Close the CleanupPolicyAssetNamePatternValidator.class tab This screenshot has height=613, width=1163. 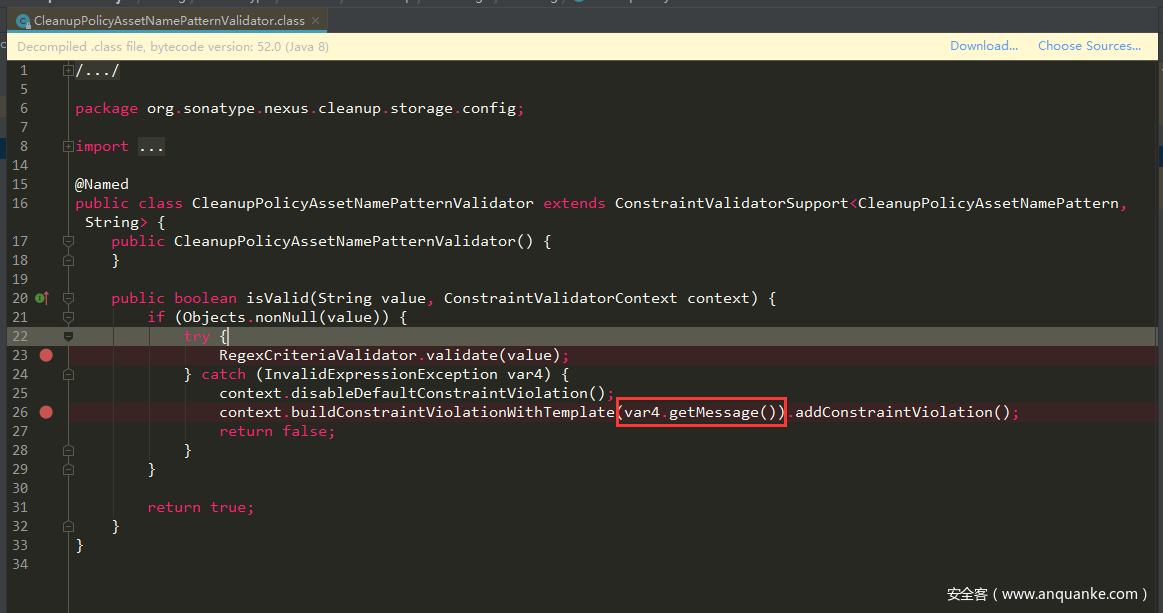(315, 21)
